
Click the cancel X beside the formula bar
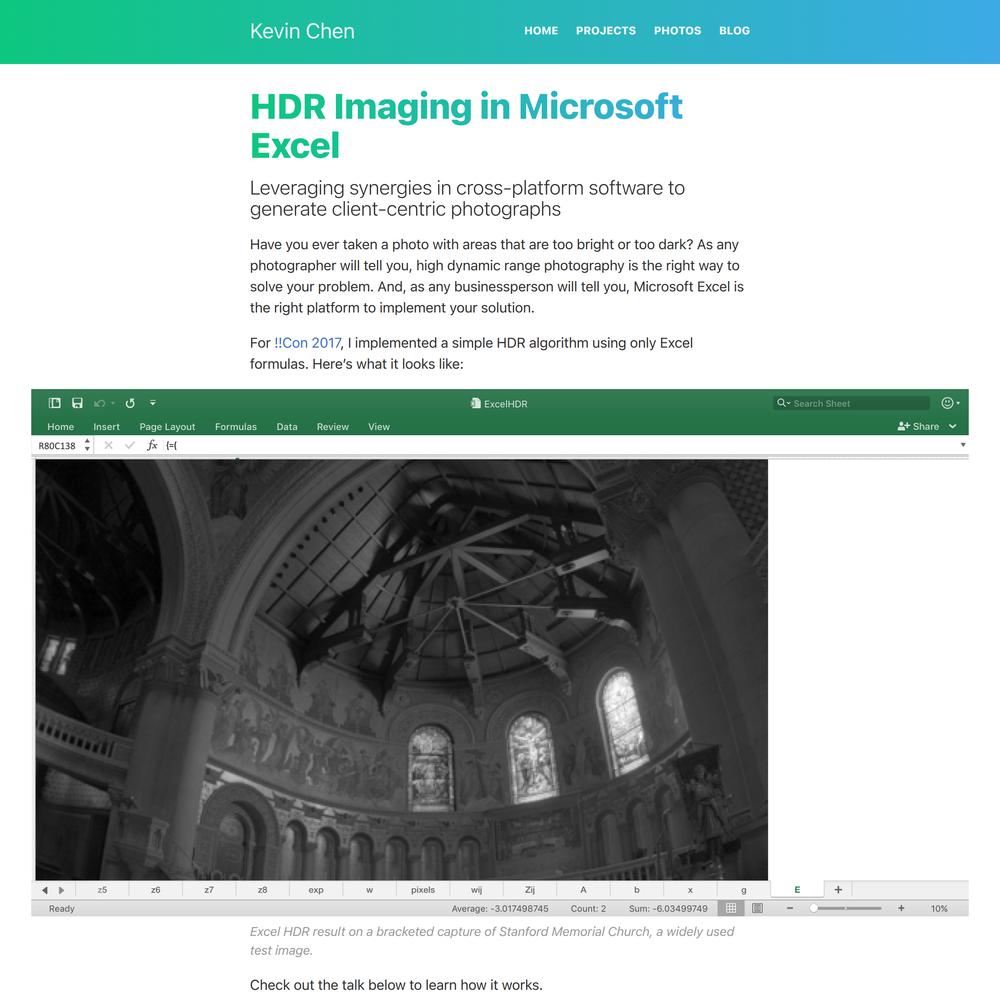click(108, 445)
